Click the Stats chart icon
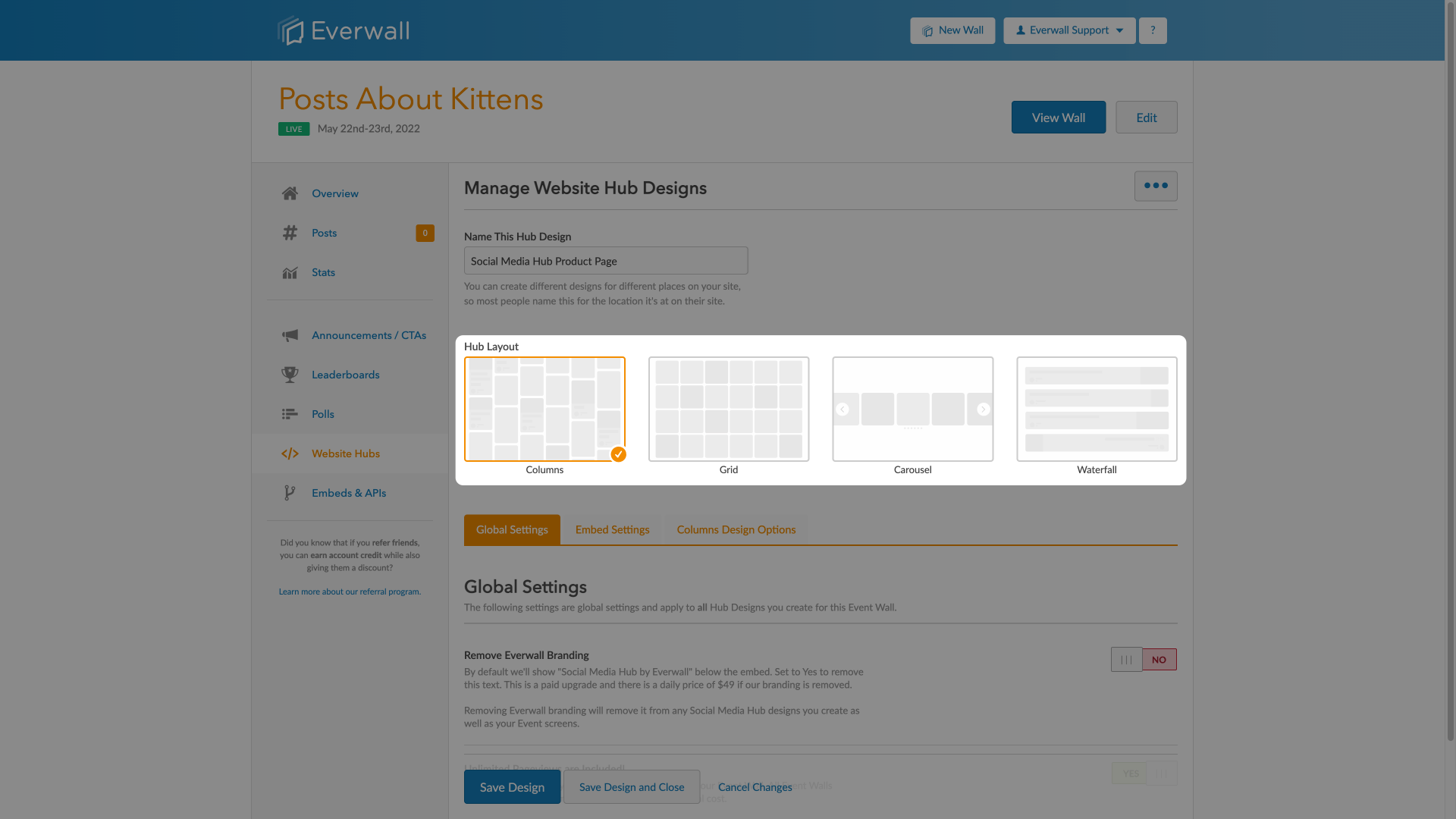The width and height of the screenshot is (1456, 819). [x=290, y=272]
